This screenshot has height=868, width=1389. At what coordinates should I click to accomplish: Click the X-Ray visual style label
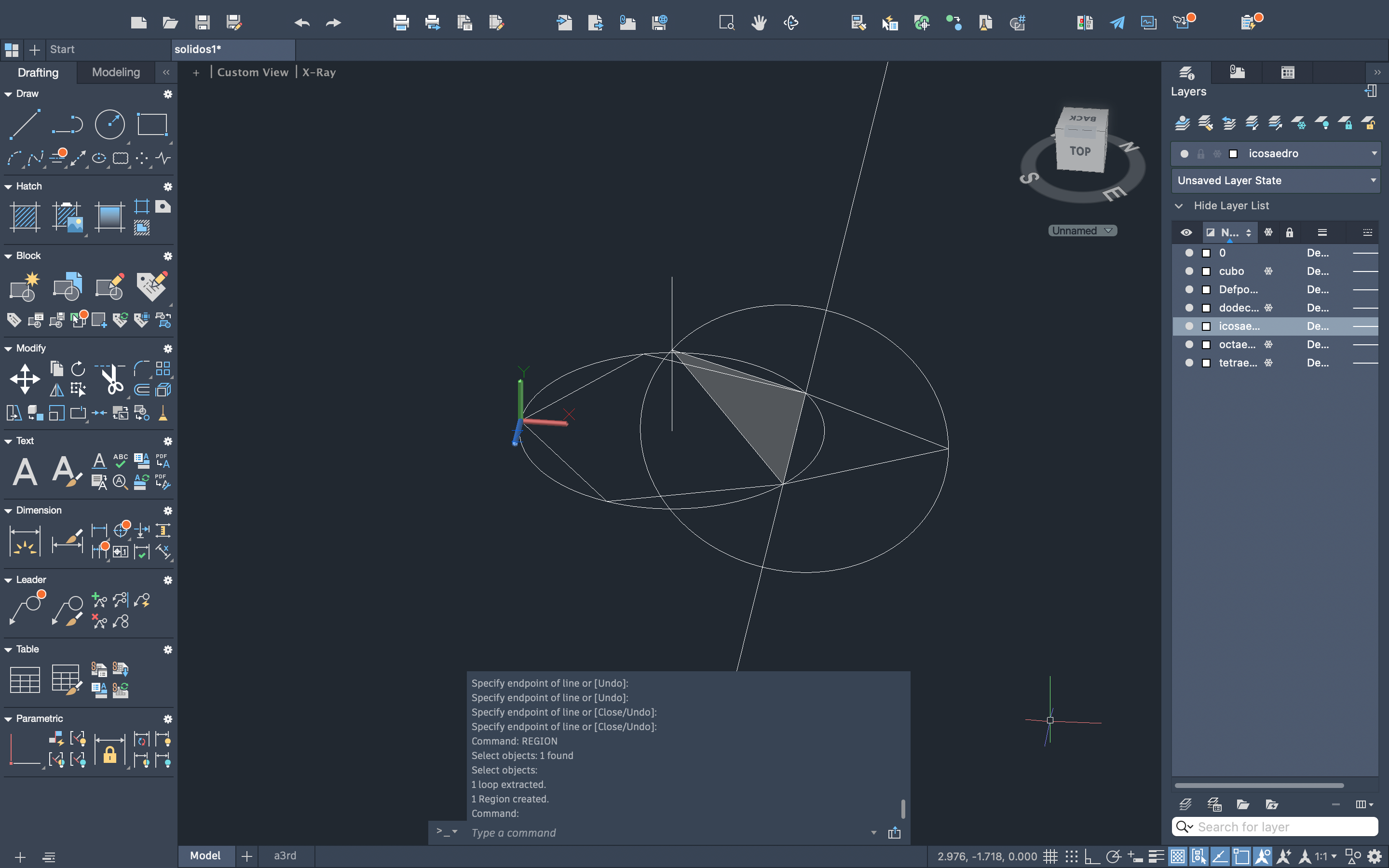pyautogui.click(x=318, y=72)
